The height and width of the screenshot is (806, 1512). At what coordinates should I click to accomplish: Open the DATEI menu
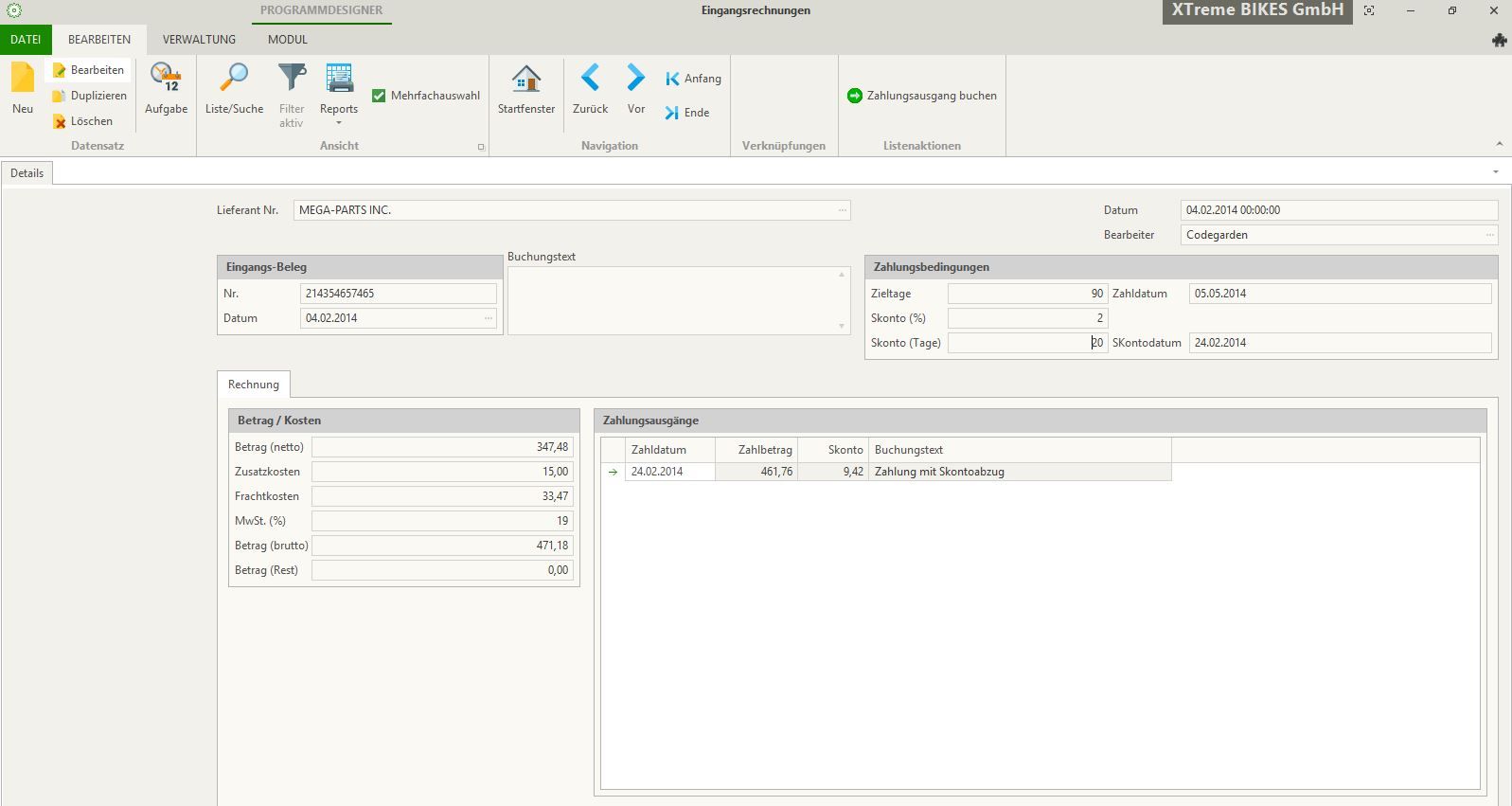(26, 40)
